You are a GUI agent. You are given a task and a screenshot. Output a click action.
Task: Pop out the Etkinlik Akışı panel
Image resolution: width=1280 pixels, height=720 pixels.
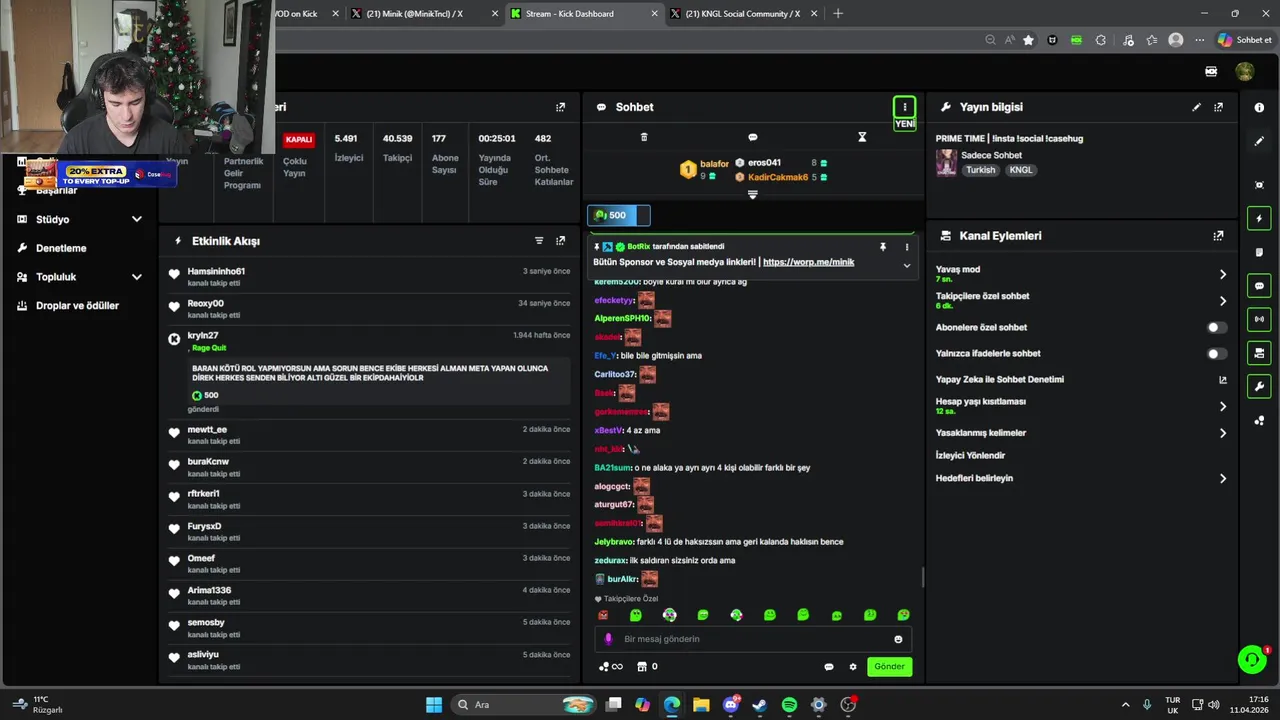[560, 241]
